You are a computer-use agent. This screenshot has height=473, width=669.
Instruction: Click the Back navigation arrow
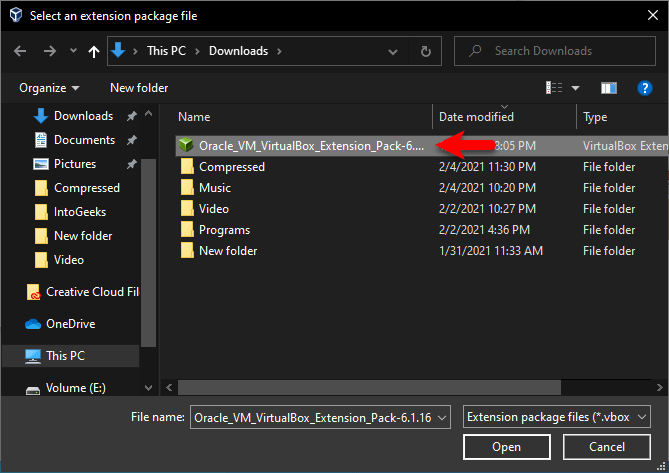(x=20, y=51)
